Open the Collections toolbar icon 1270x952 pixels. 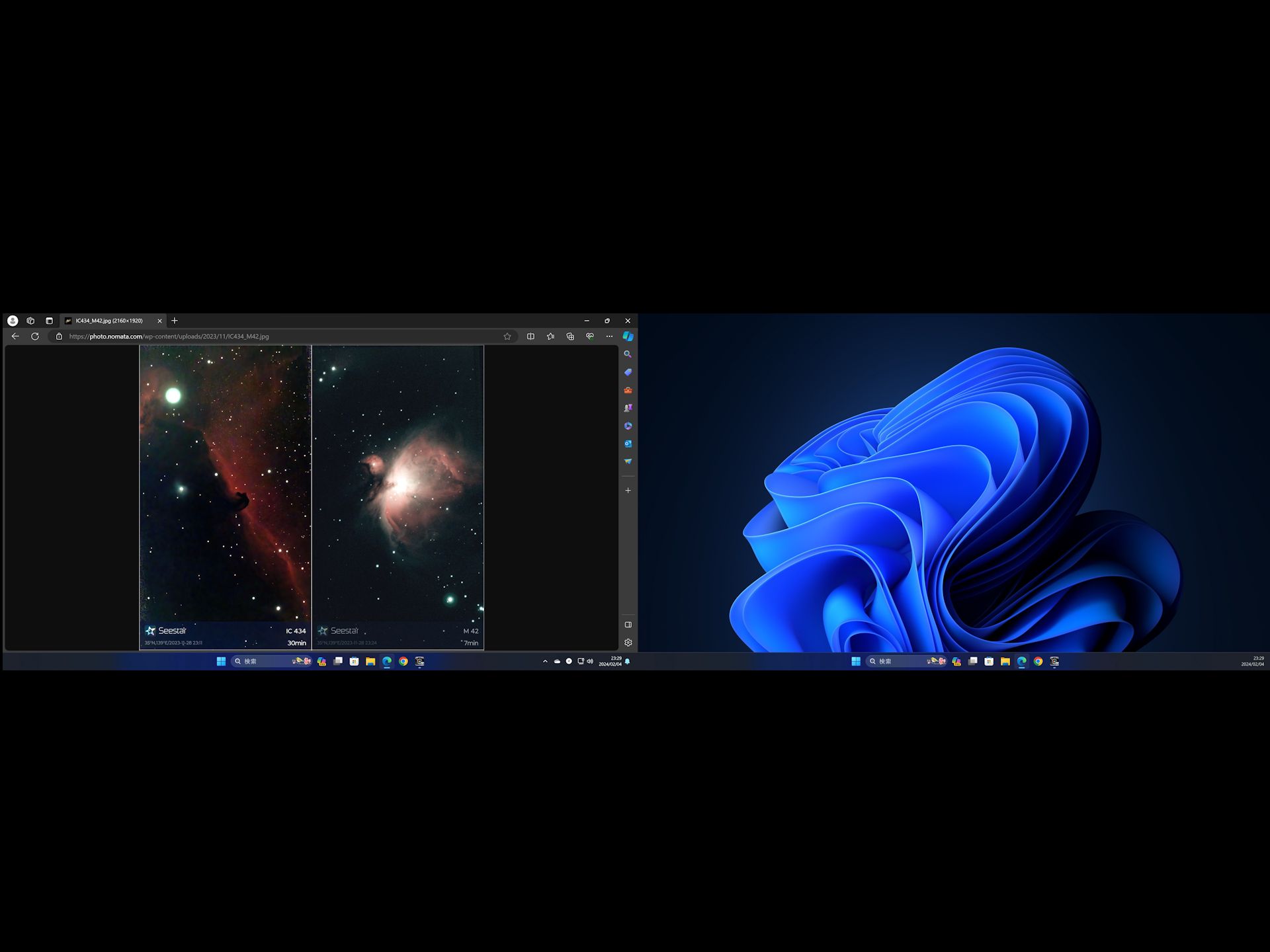pos(570,337)
